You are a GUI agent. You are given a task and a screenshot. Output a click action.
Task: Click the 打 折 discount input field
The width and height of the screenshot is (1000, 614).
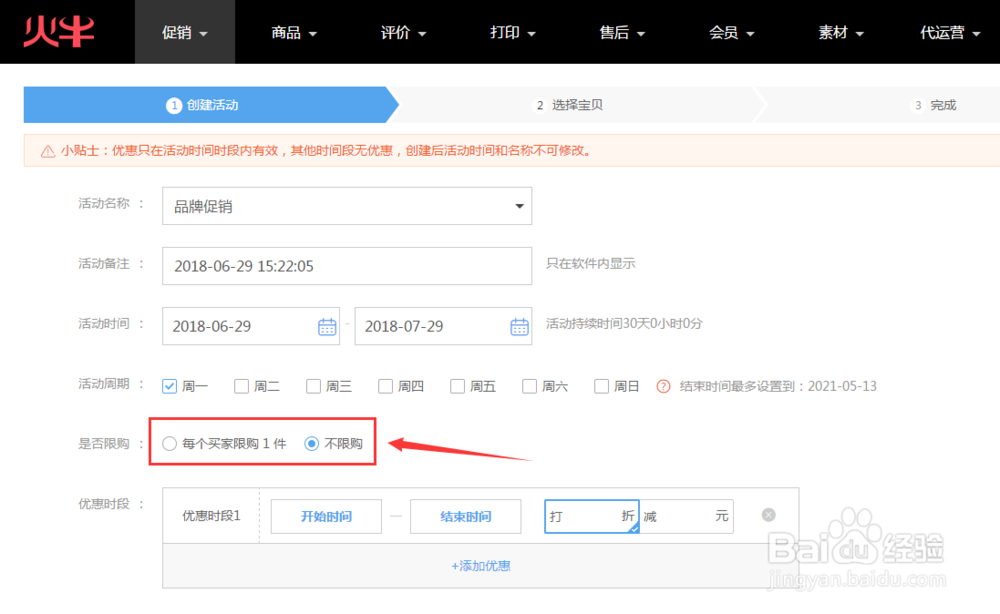[x=592, y=516]
